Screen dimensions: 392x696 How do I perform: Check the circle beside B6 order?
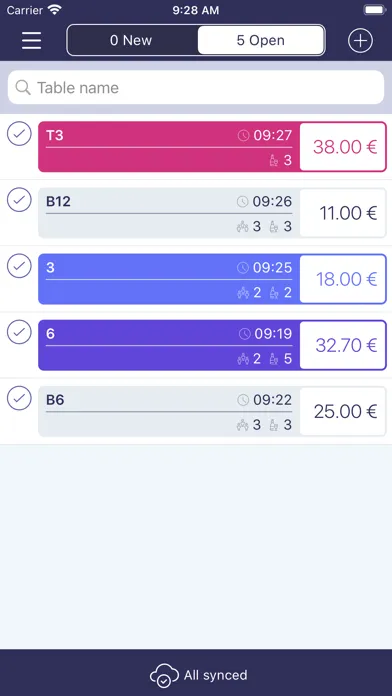click(x=19, y=398)
